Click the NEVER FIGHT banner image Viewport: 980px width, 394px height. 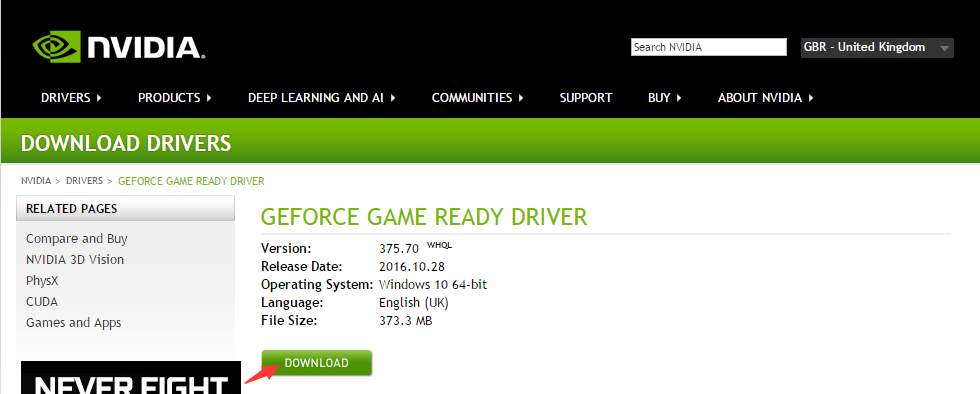[x=131, y=378]
